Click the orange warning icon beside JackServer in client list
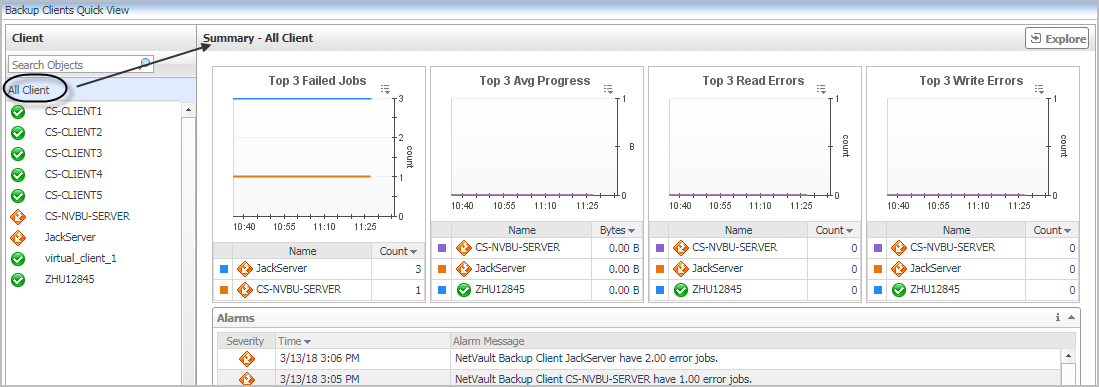Viewport: 1099px width, 387px height. [x=19, y=238]
